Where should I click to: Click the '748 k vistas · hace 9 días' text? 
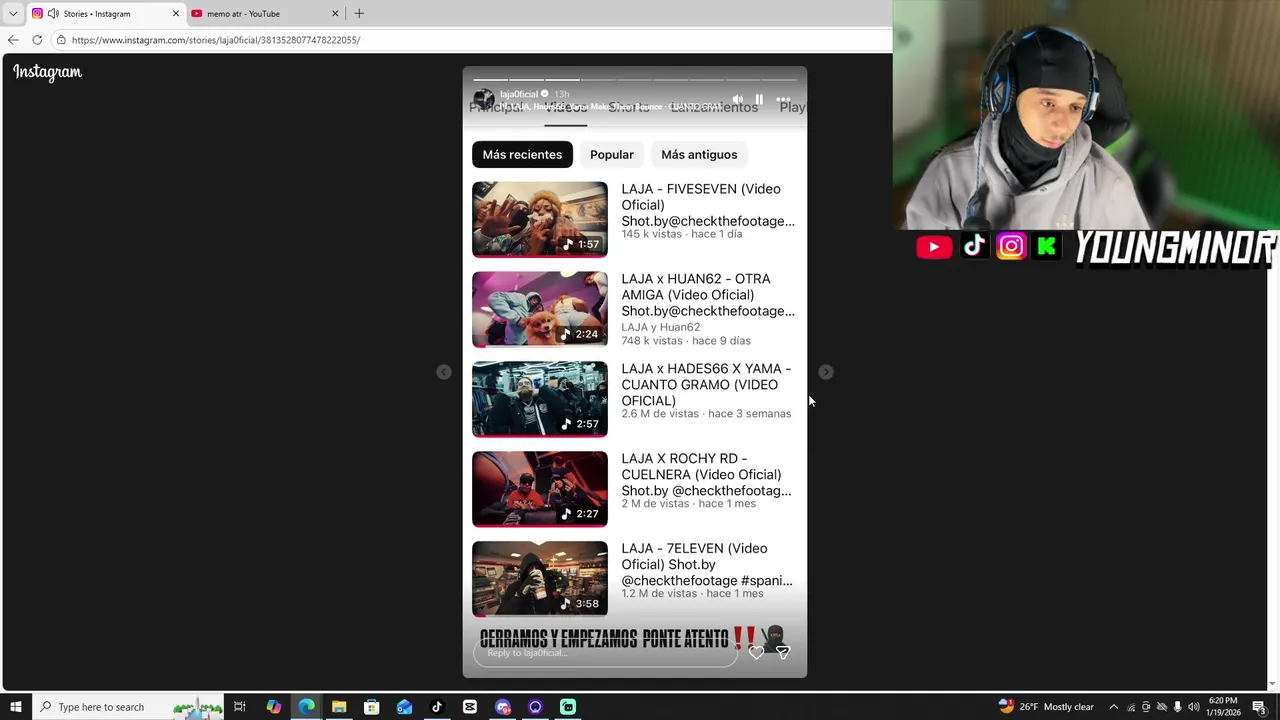click(686, 341)
